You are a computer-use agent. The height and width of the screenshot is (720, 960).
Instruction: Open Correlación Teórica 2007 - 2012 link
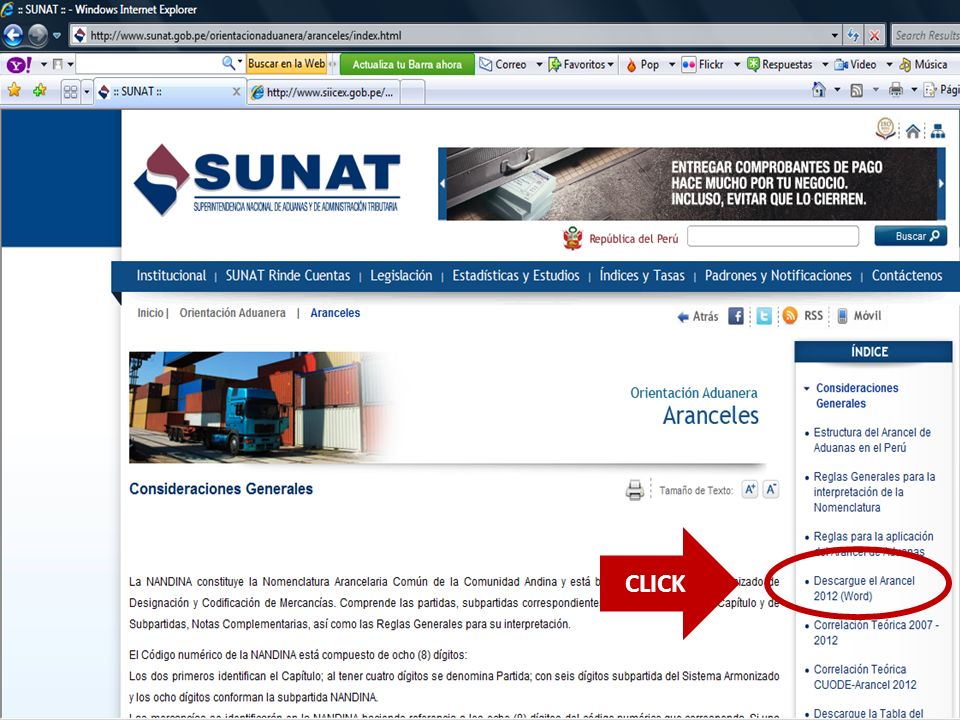876,632
